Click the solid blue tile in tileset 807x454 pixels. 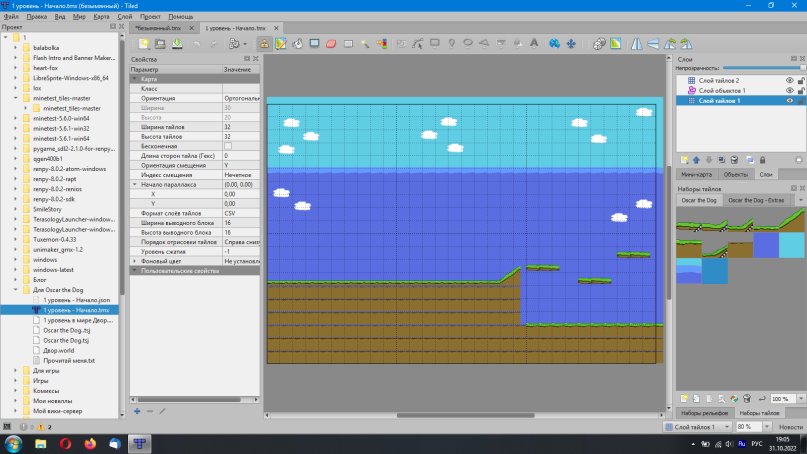coord(766,245)
